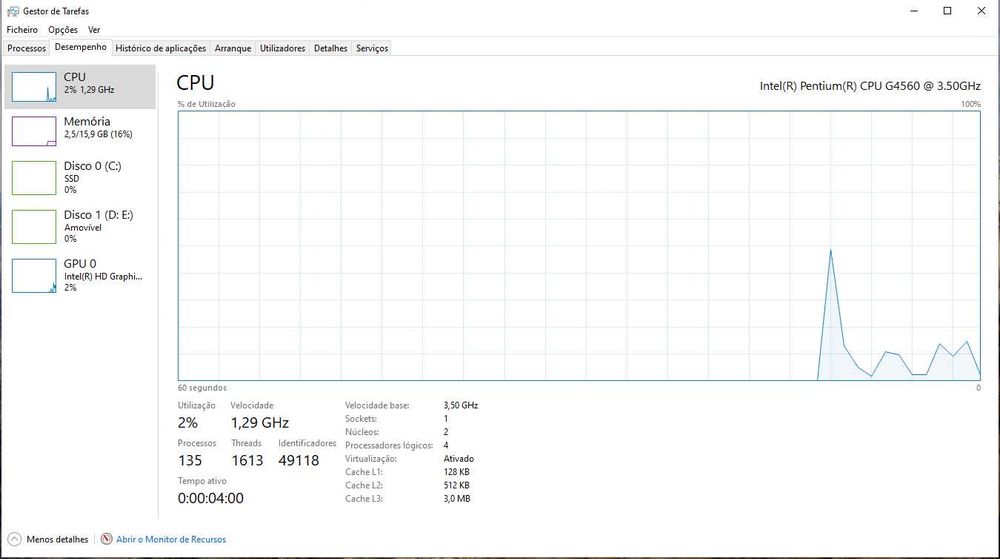Collapse view with Menos detalhes chevron icon

14,539
